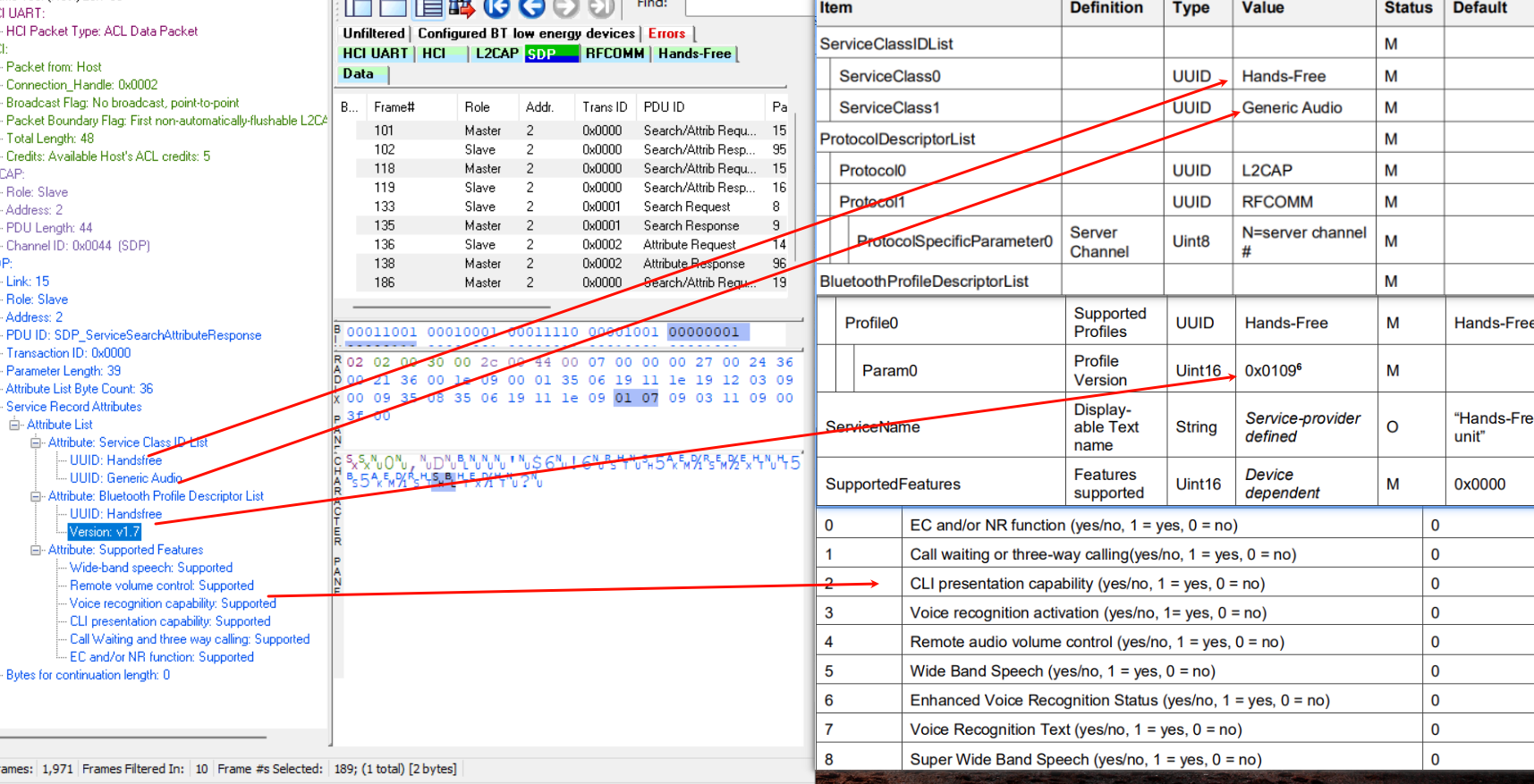Screen dimensions: 1534x784
Task: Click the find-with-binoculars toolbar icon
Action: [462, 8]
